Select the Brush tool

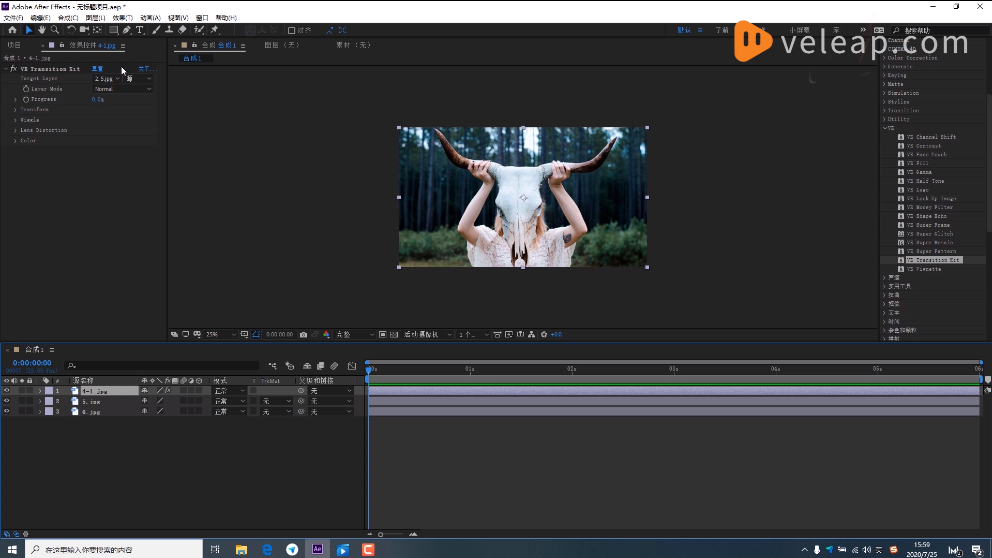click(155, 30)
